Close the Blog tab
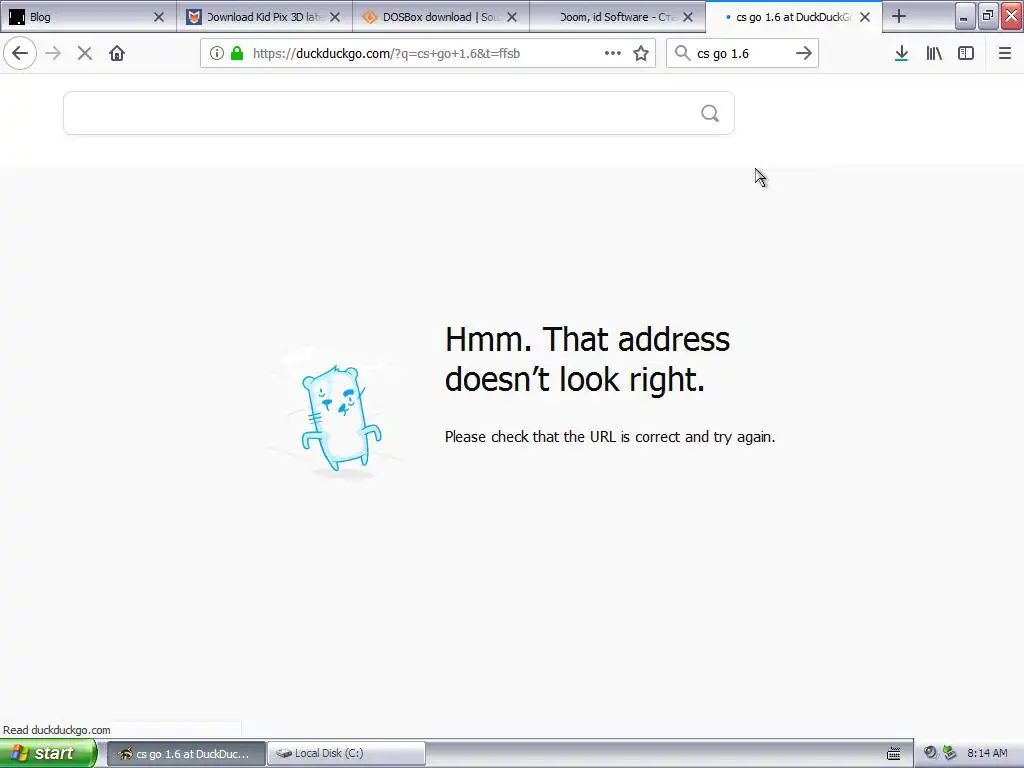The height and width of the screenshot is (768, 1024). pos(159,18)
